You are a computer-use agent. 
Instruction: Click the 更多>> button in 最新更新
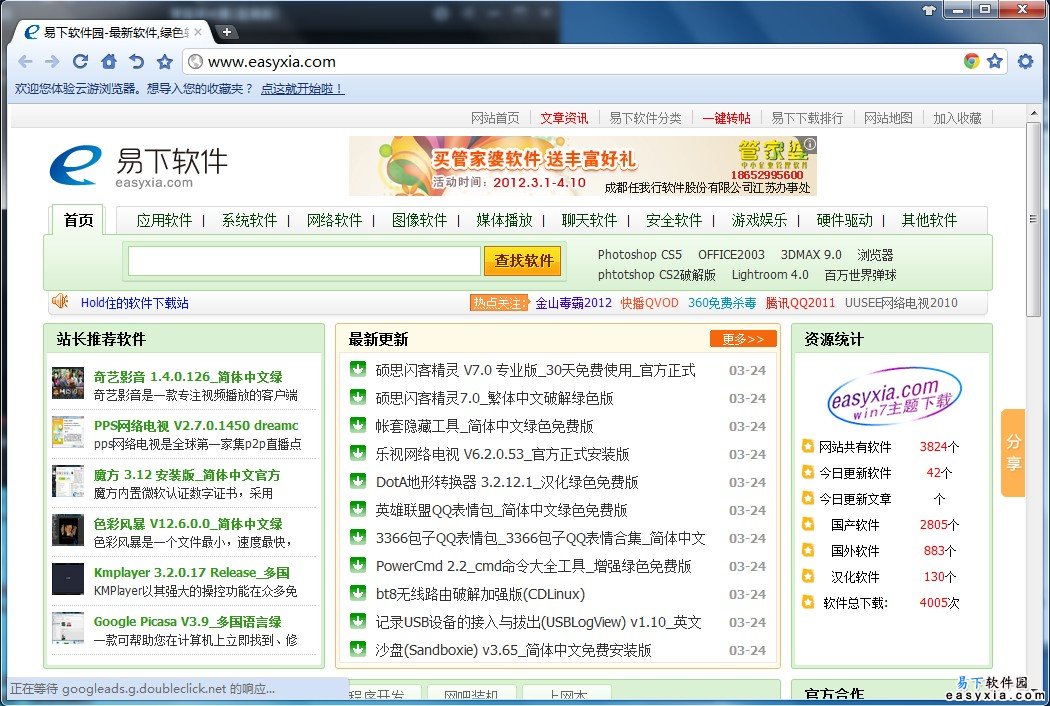click(x=742, y=339)
